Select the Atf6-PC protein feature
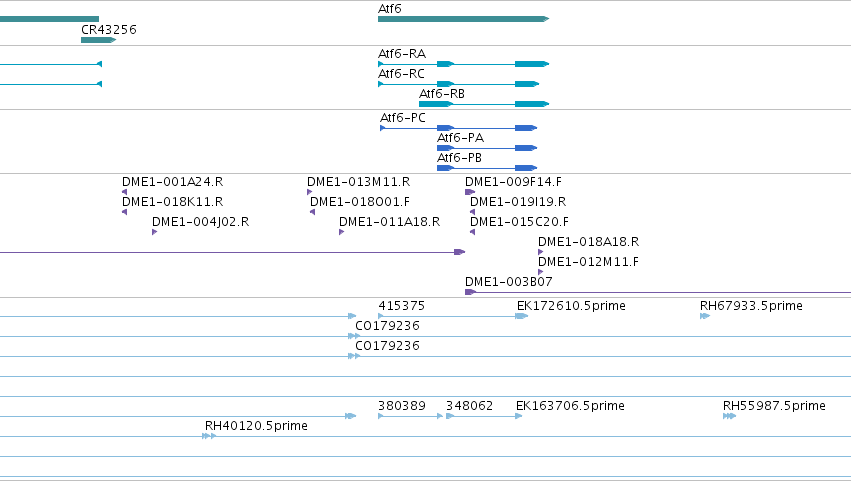The height and width of the screenshot is (481, 851). pos(459,128)
